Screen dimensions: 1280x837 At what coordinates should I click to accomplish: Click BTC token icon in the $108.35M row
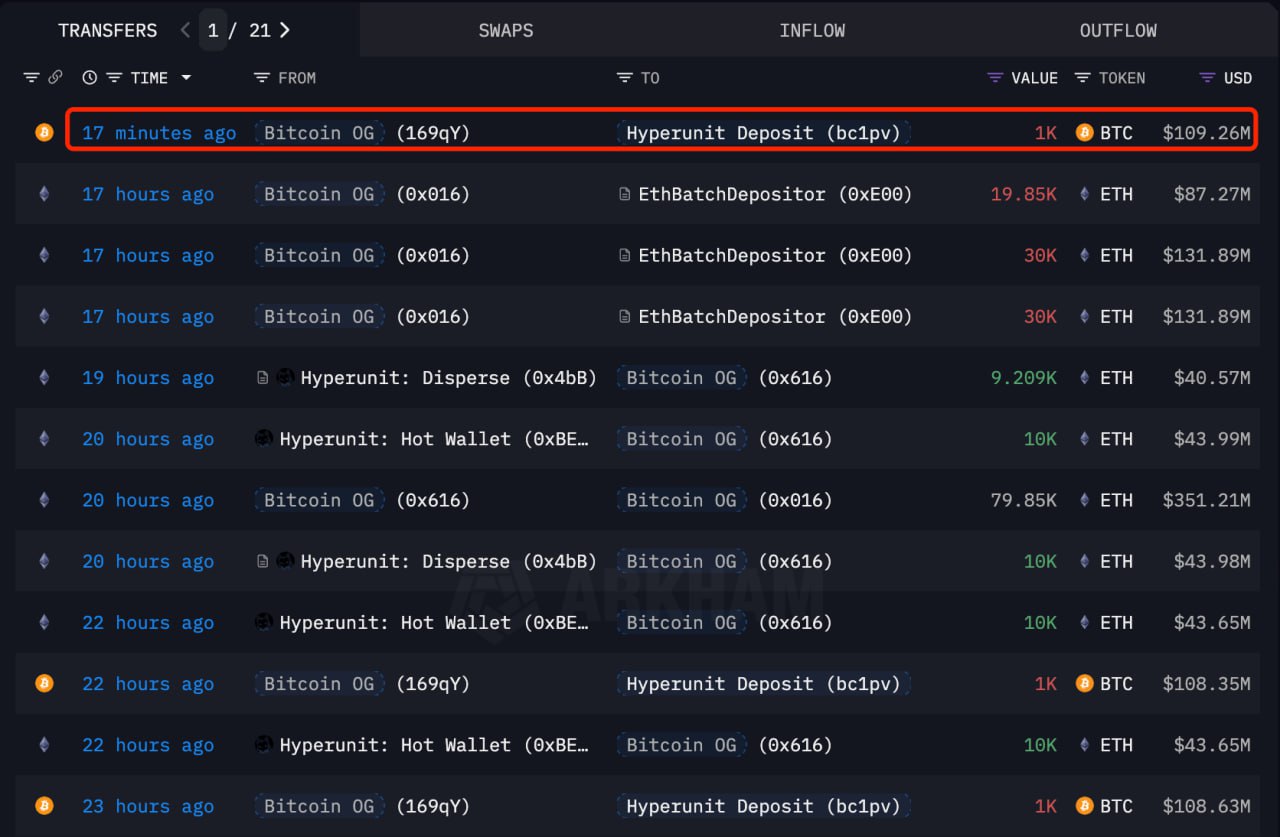1084,683
